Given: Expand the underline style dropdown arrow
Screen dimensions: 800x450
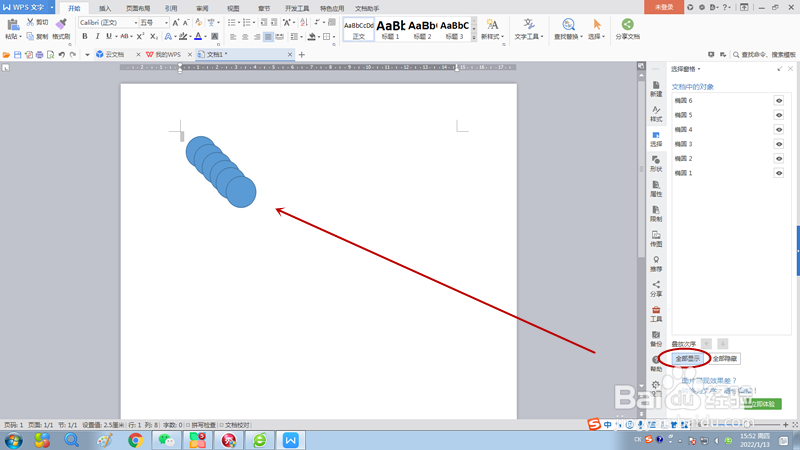Looking at the screenshot, I should [116, 36].
